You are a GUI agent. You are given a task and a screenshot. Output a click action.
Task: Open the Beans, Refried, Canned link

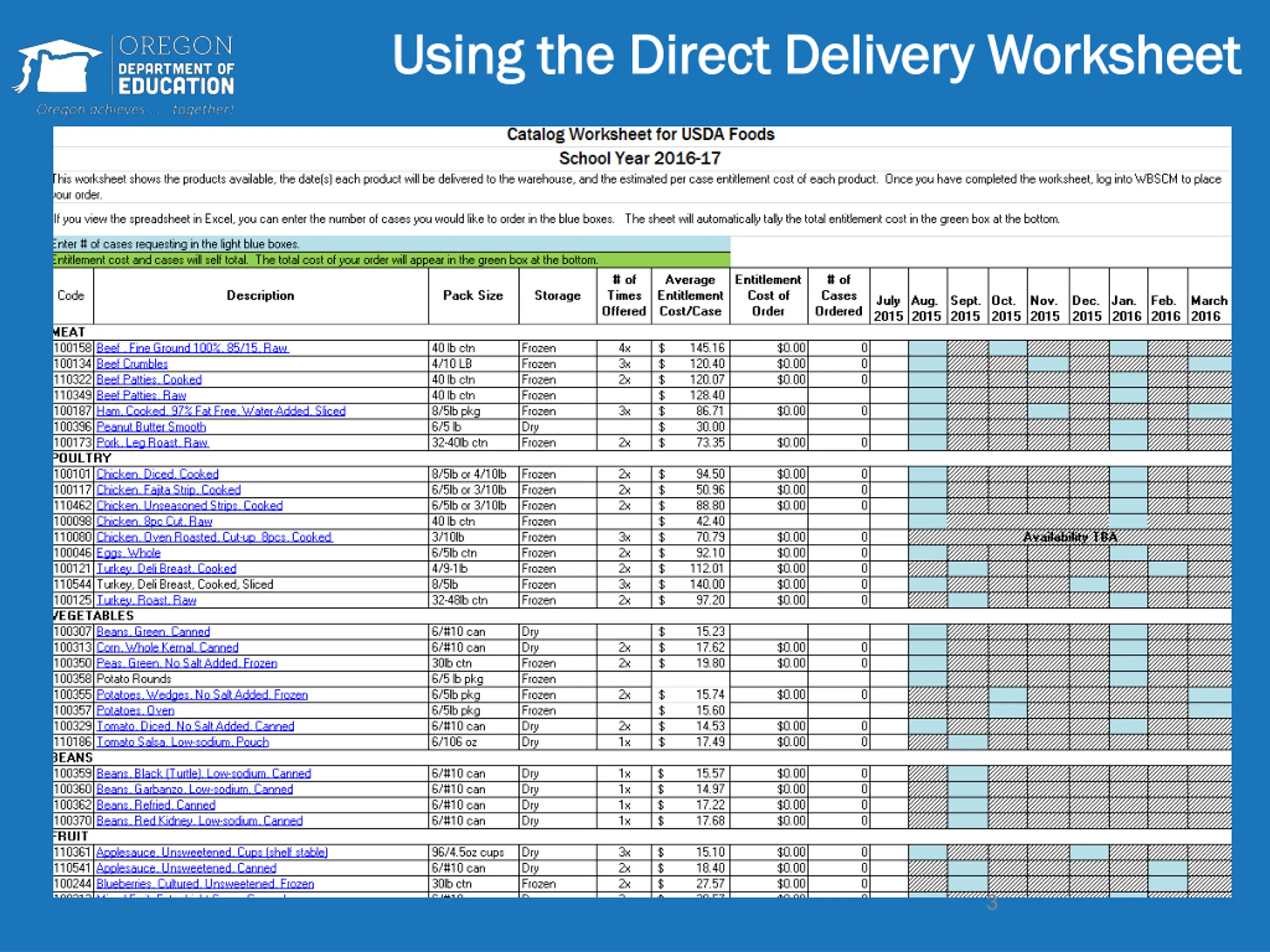[156, 805]
